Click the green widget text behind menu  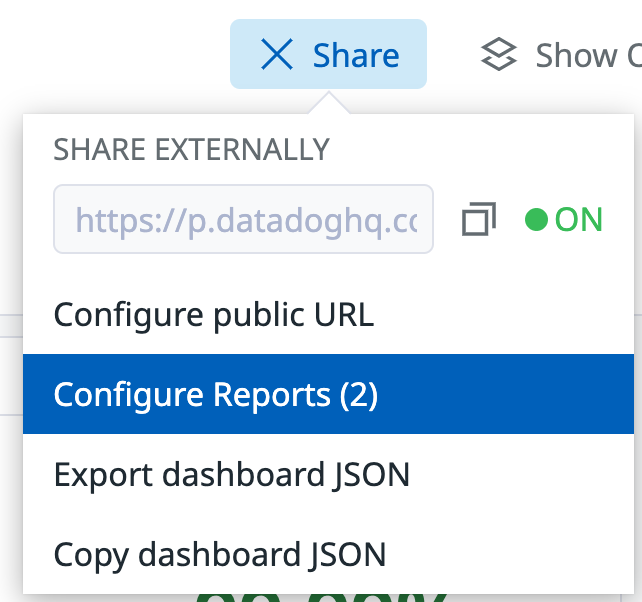(x=320, y=598)
